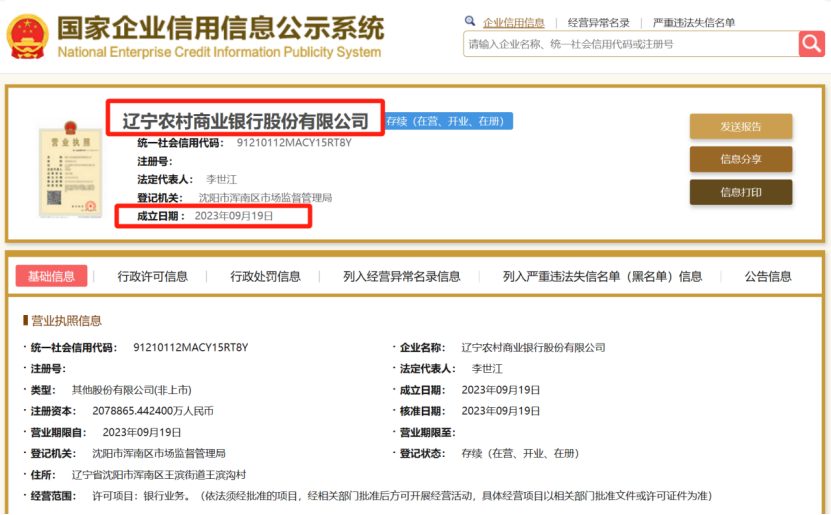Click the red search magnifier button
Screen dimensions: 831x515
coord(811,43)
